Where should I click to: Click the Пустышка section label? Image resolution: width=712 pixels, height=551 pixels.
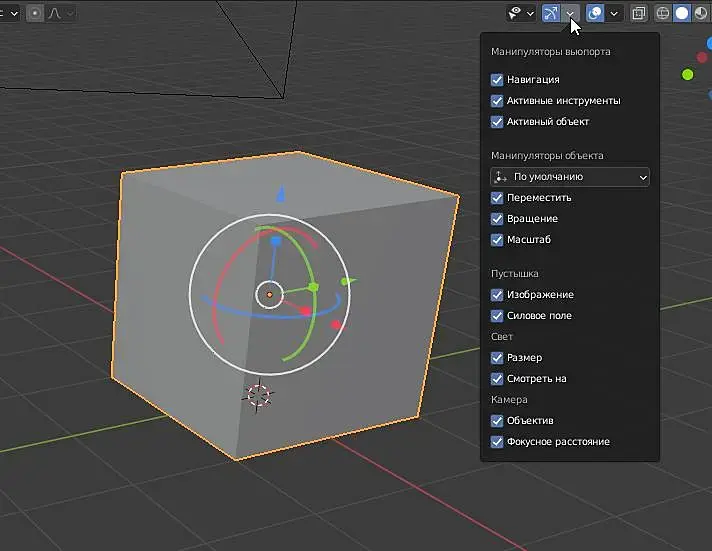tap(514, 273)
